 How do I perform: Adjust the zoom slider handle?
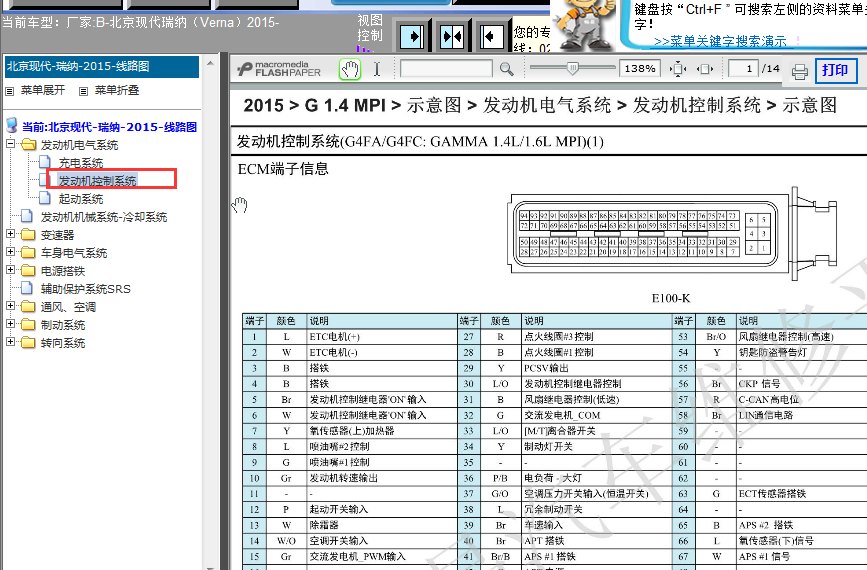pos(573,69)
